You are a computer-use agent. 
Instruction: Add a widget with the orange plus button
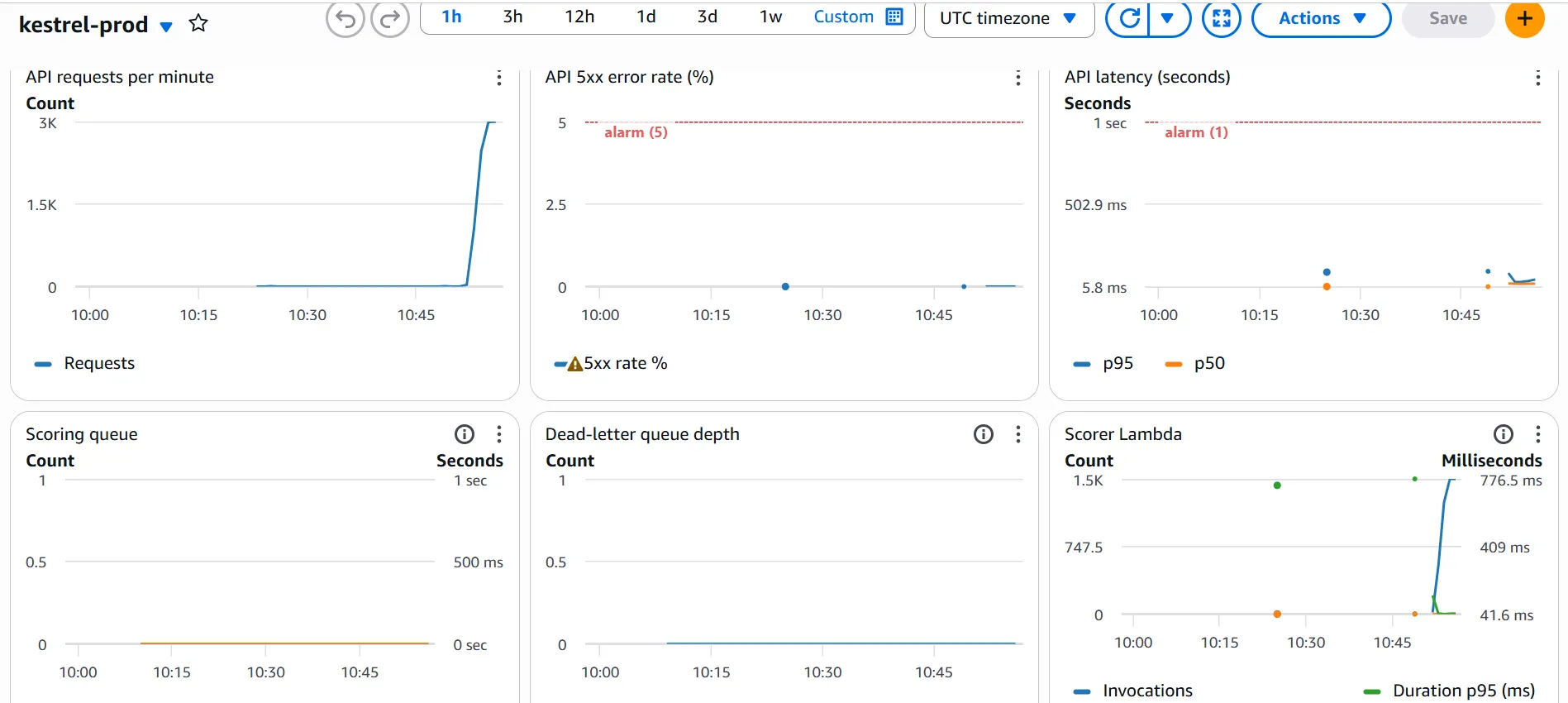1525,18
